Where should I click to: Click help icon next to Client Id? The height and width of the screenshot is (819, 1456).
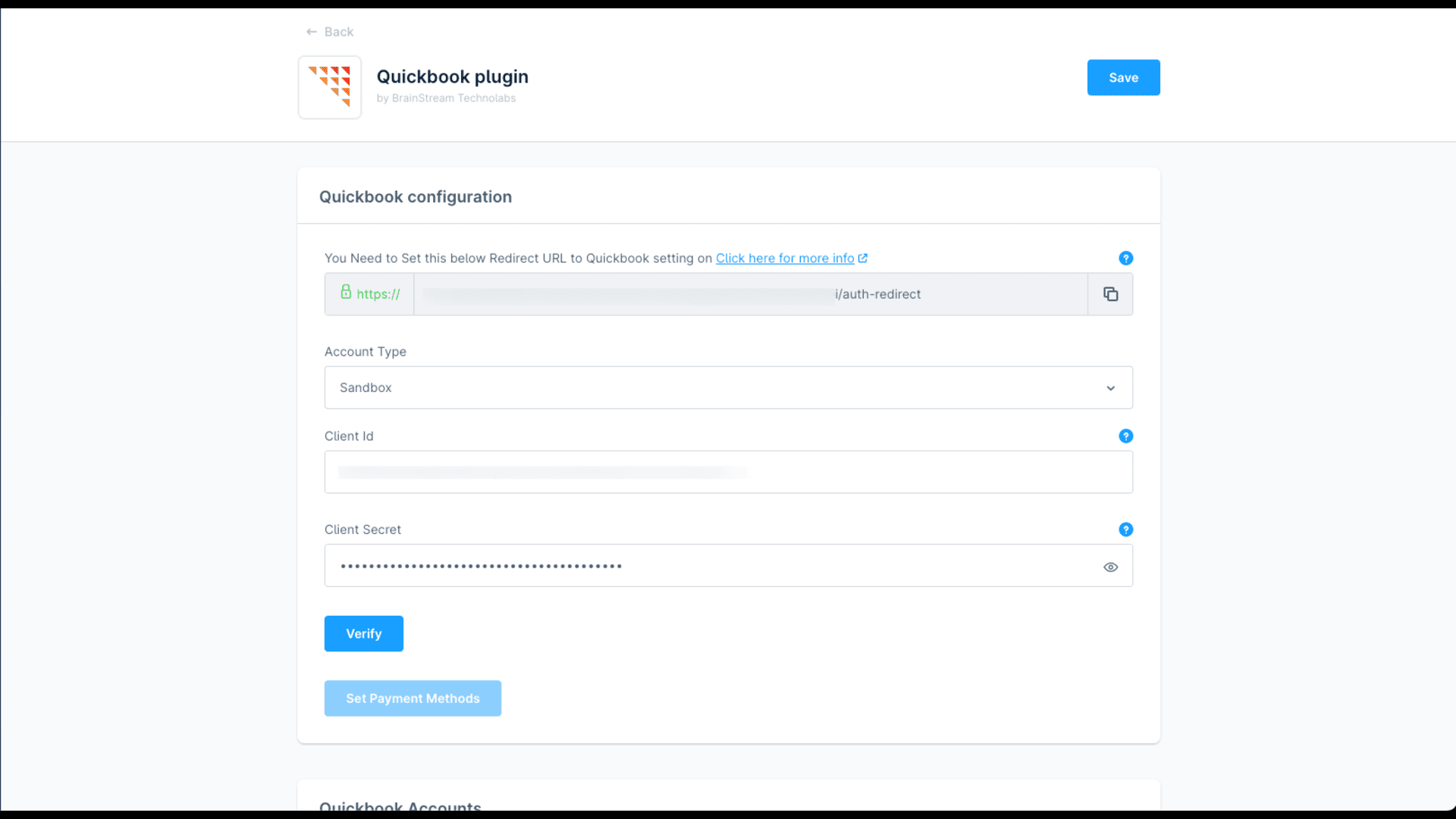pyautogui.click(x=1125, y=436)
